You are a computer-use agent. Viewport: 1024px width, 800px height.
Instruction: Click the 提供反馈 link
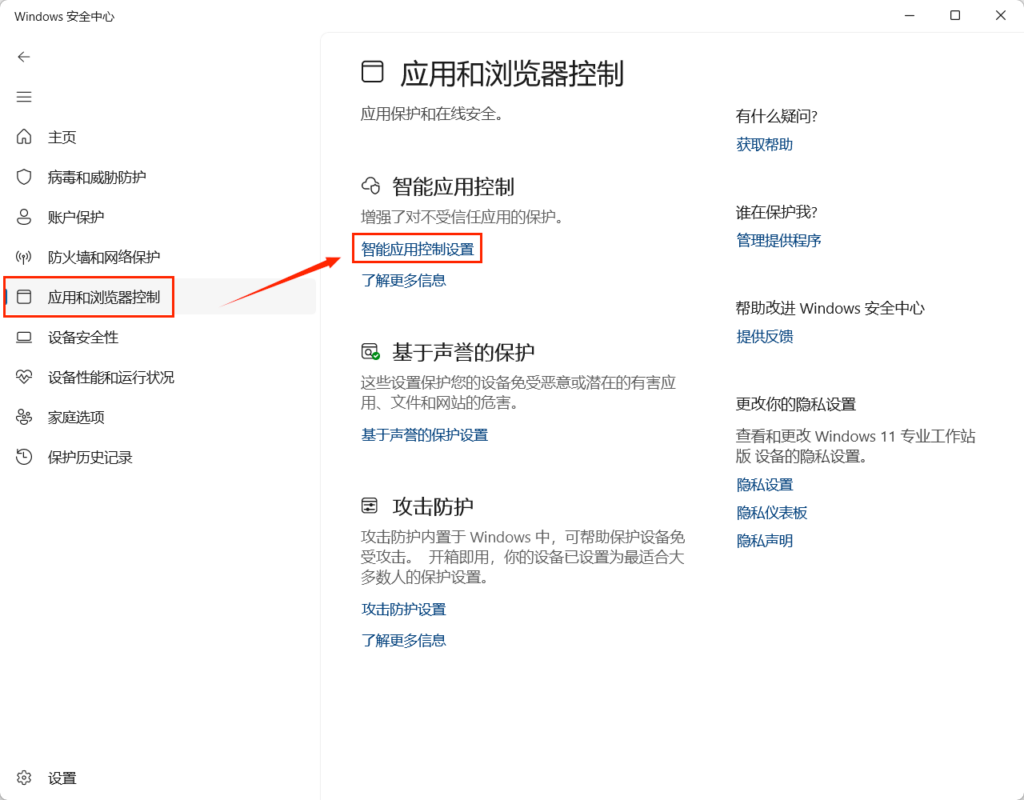[x=765, y=336]
